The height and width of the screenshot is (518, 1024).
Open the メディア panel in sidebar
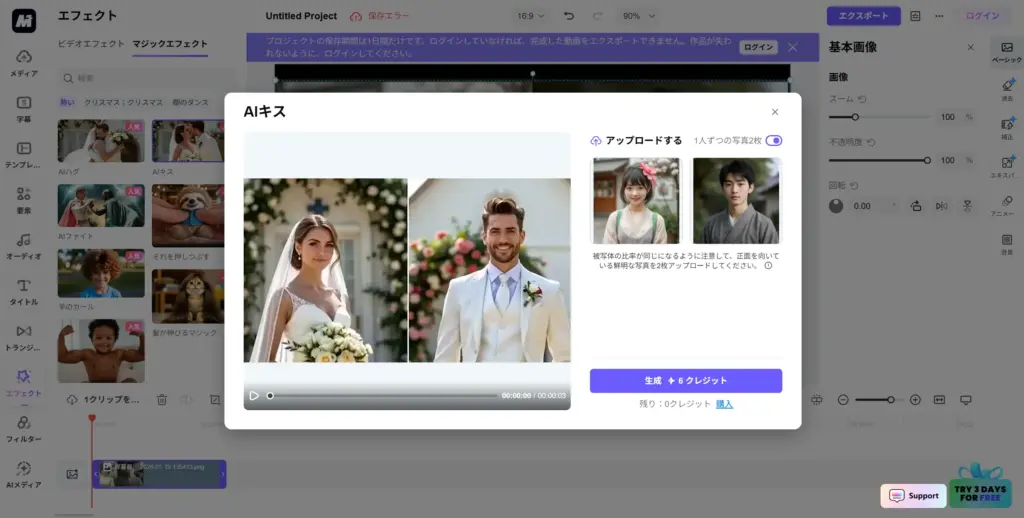[24, 63]
